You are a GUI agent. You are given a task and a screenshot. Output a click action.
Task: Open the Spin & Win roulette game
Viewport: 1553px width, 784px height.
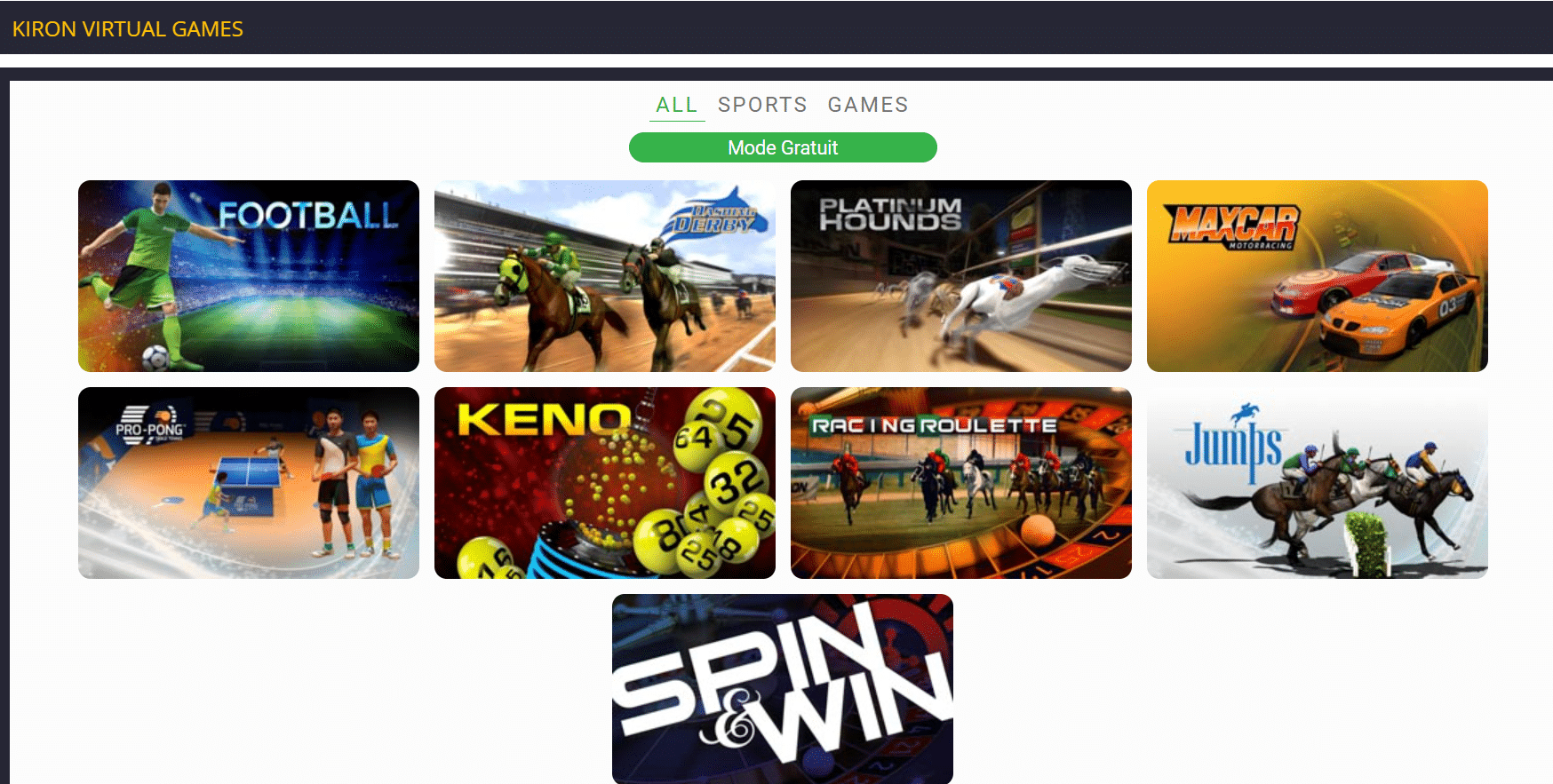(x=783, y=689)
